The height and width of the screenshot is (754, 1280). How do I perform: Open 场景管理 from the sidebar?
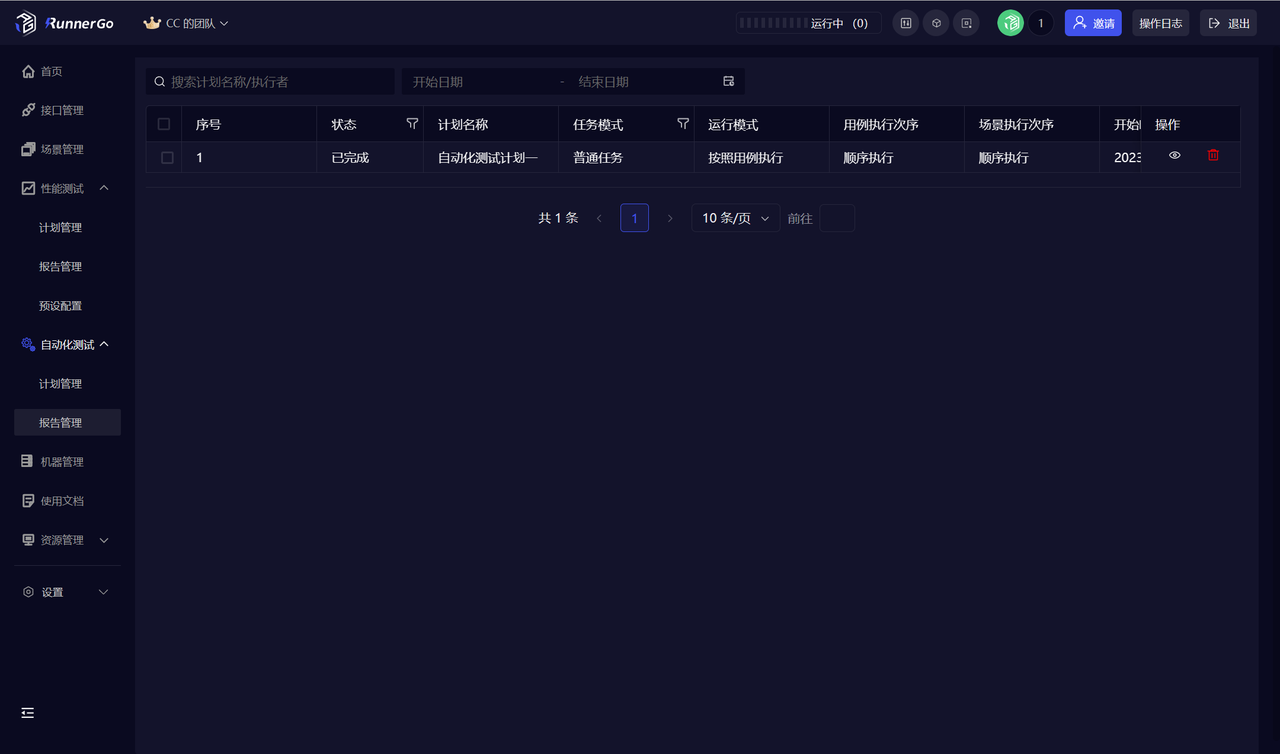point(62,149)
